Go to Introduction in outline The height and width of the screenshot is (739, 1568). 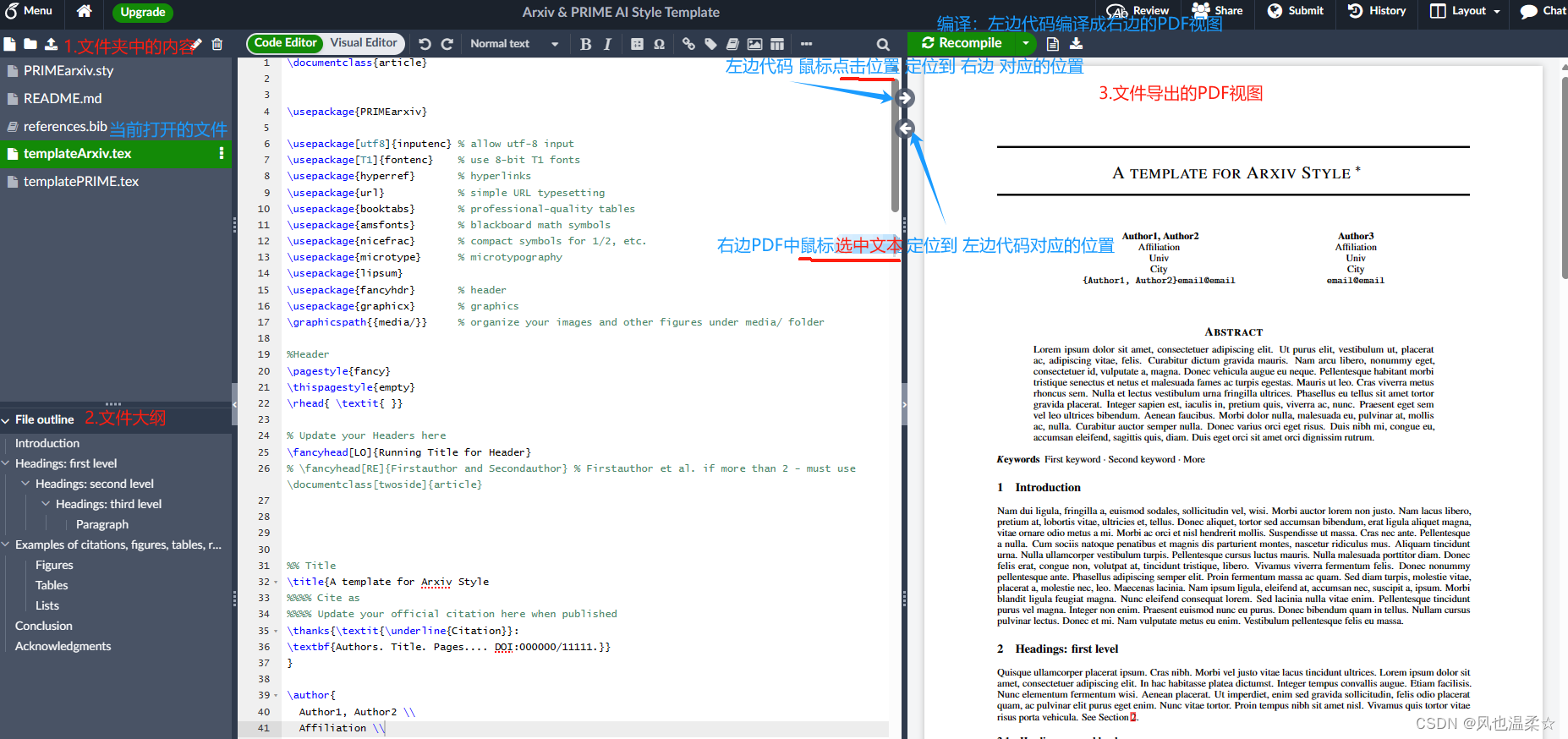pos(47,443)
